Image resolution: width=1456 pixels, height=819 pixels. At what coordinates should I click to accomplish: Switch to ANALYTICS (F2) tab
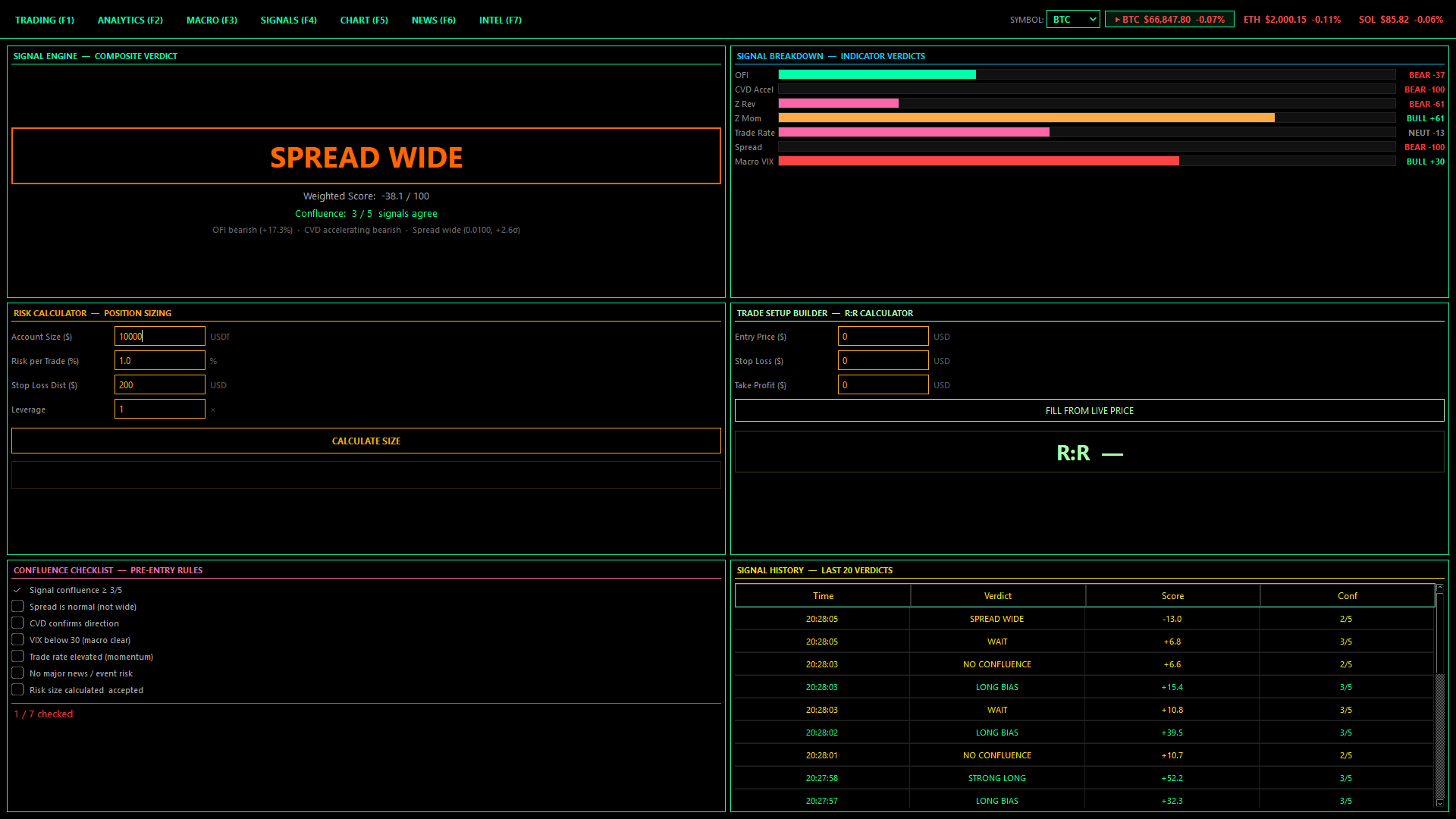(x=130, y=20)
